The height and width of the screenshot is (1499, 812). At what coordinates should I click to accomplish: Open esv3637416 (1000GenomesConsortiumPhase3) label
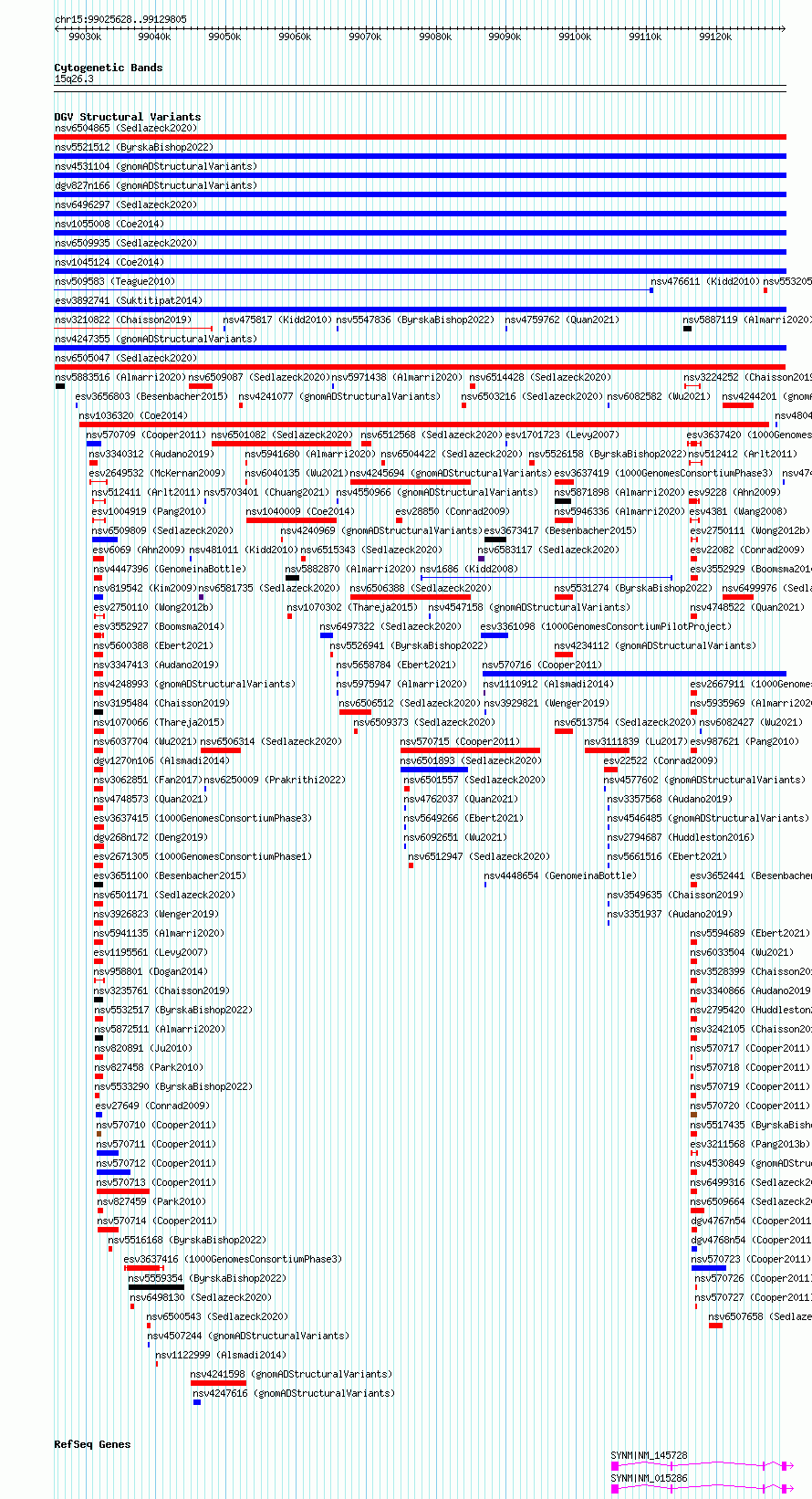point(233,1259)
